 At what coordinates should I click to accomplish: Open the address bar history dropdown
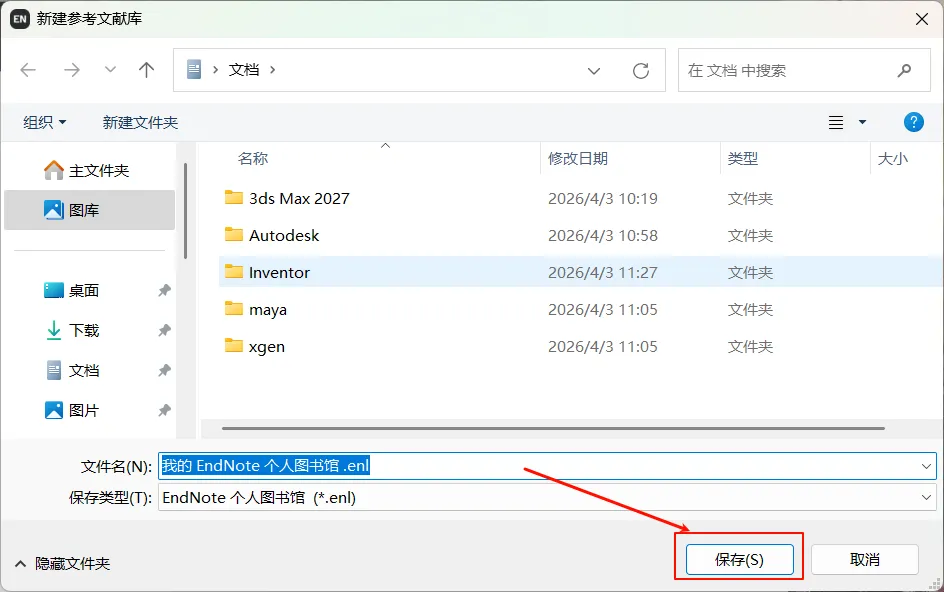(594, 71)
